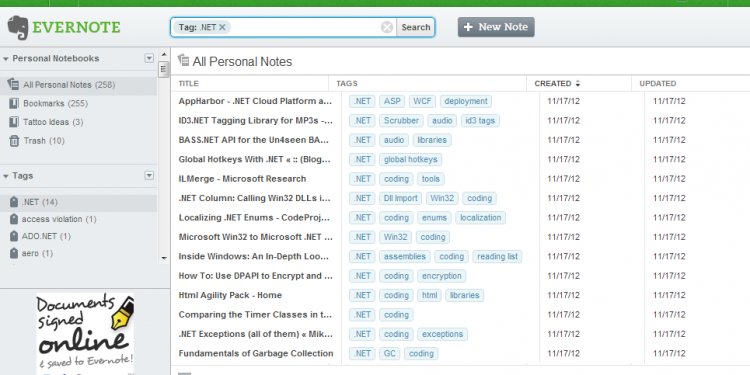Open Comparing the Timer Classes note
Screen dimensions: 750x375
point(255,315)
